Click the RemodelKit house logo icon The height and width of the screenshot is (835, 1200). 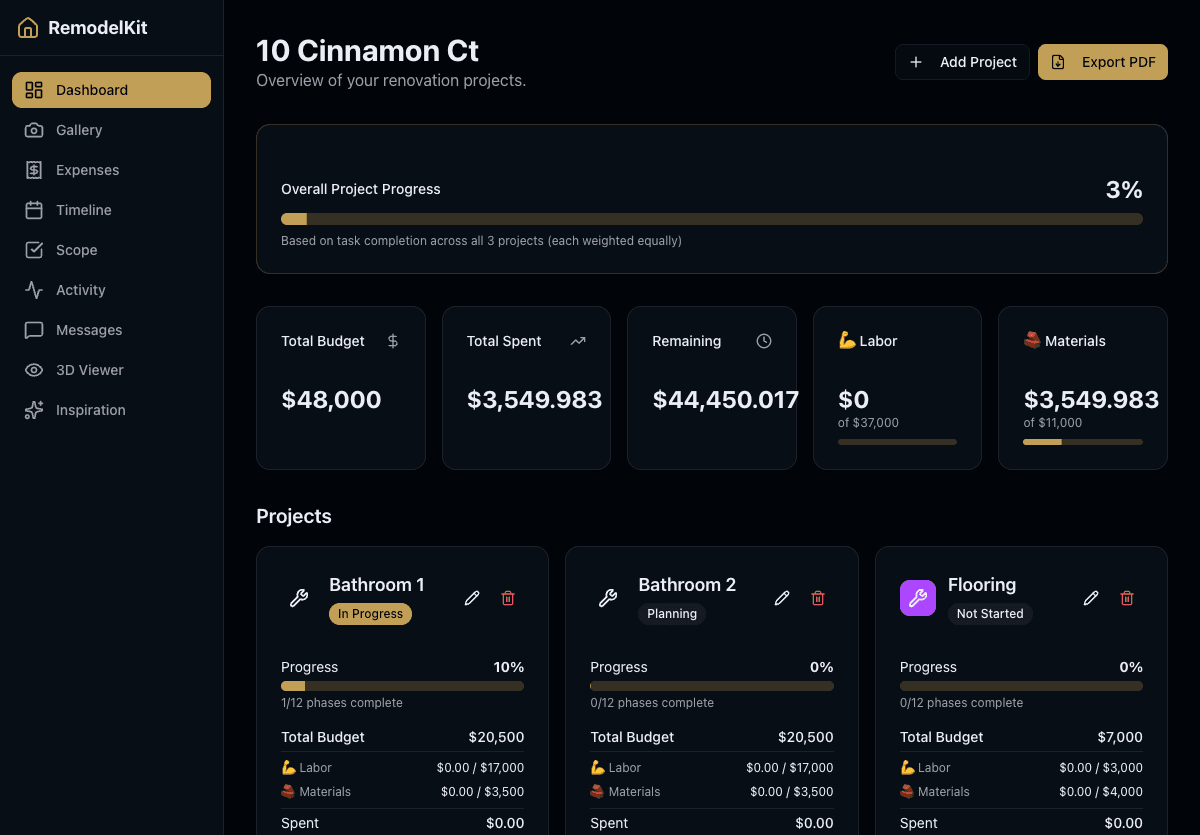(28, 28)
